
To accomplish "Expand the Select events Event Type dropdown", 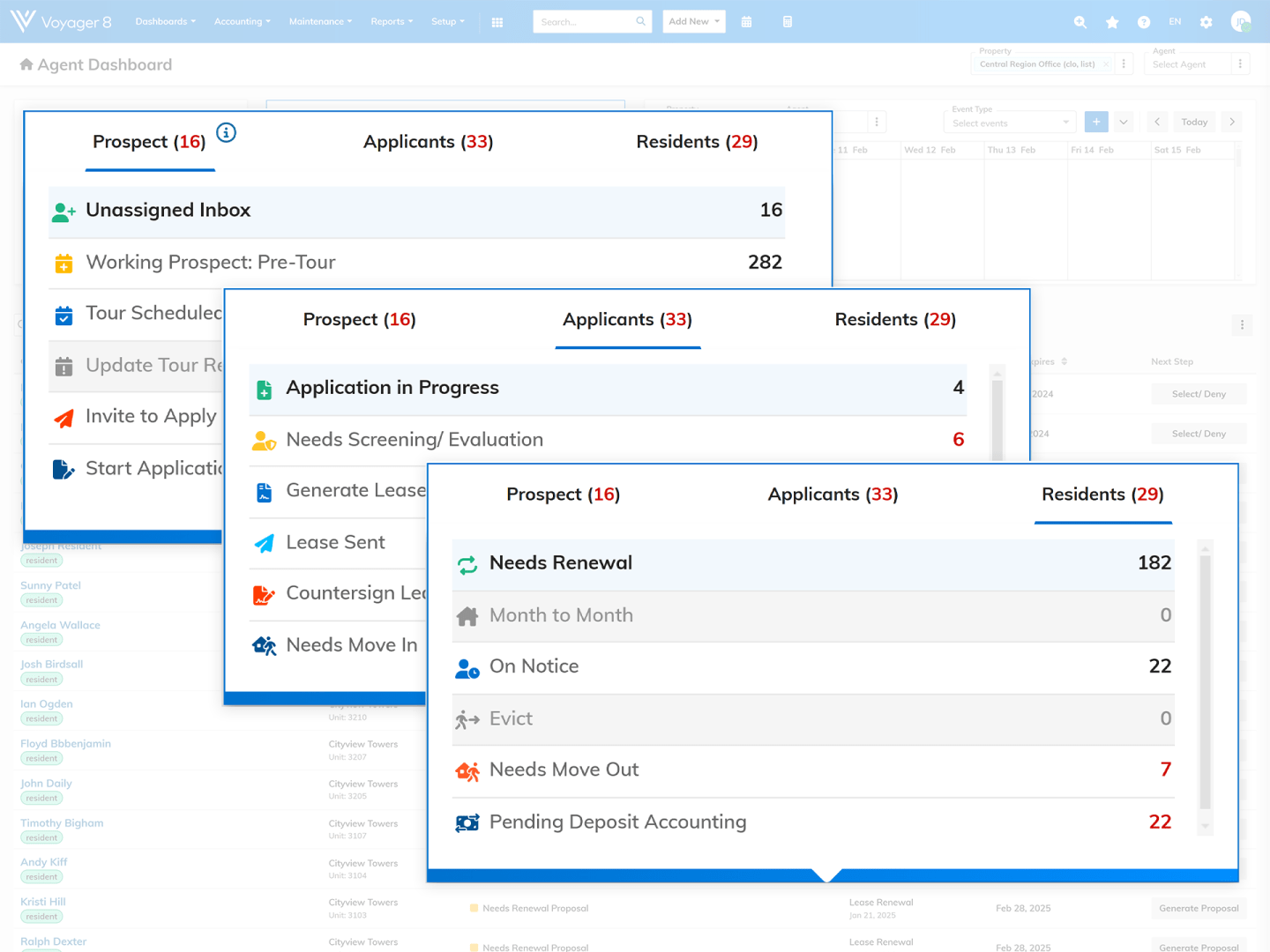I will [1010, 123].
